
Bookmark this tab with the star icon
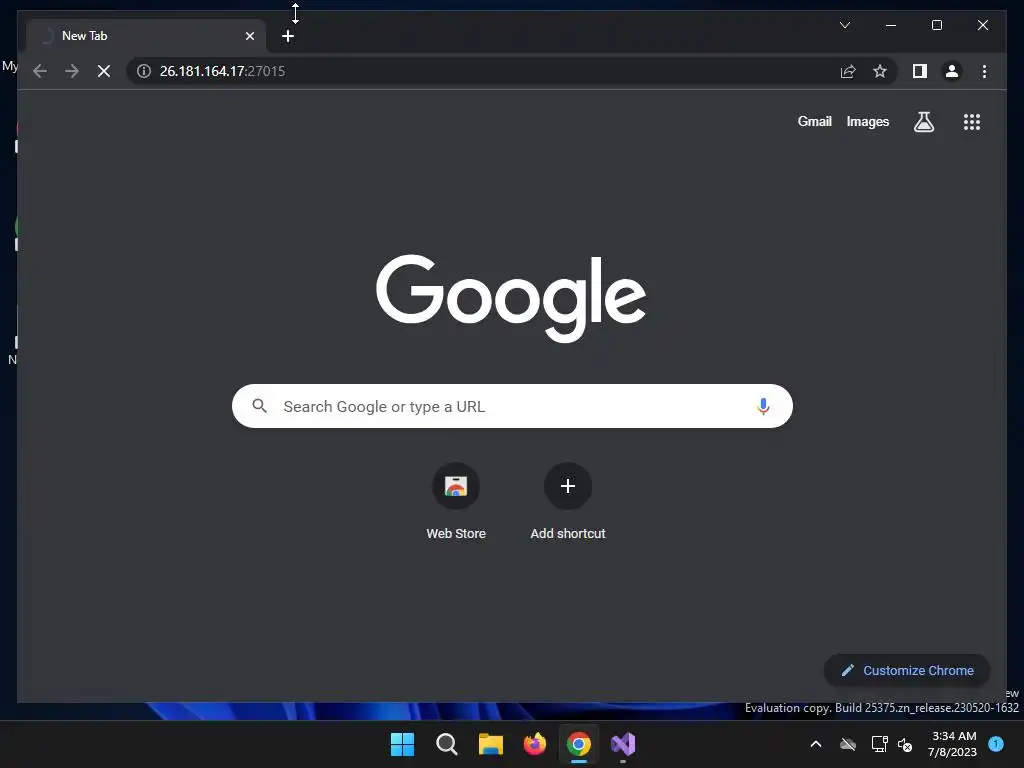(880, 71)
